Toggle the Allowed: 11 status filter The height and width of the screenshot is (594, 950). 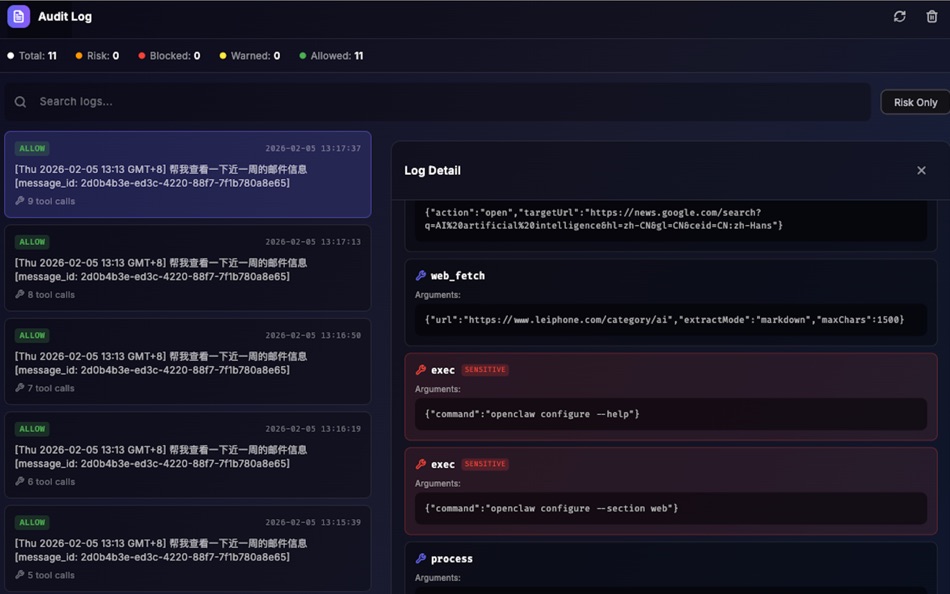tap(330, 56)
